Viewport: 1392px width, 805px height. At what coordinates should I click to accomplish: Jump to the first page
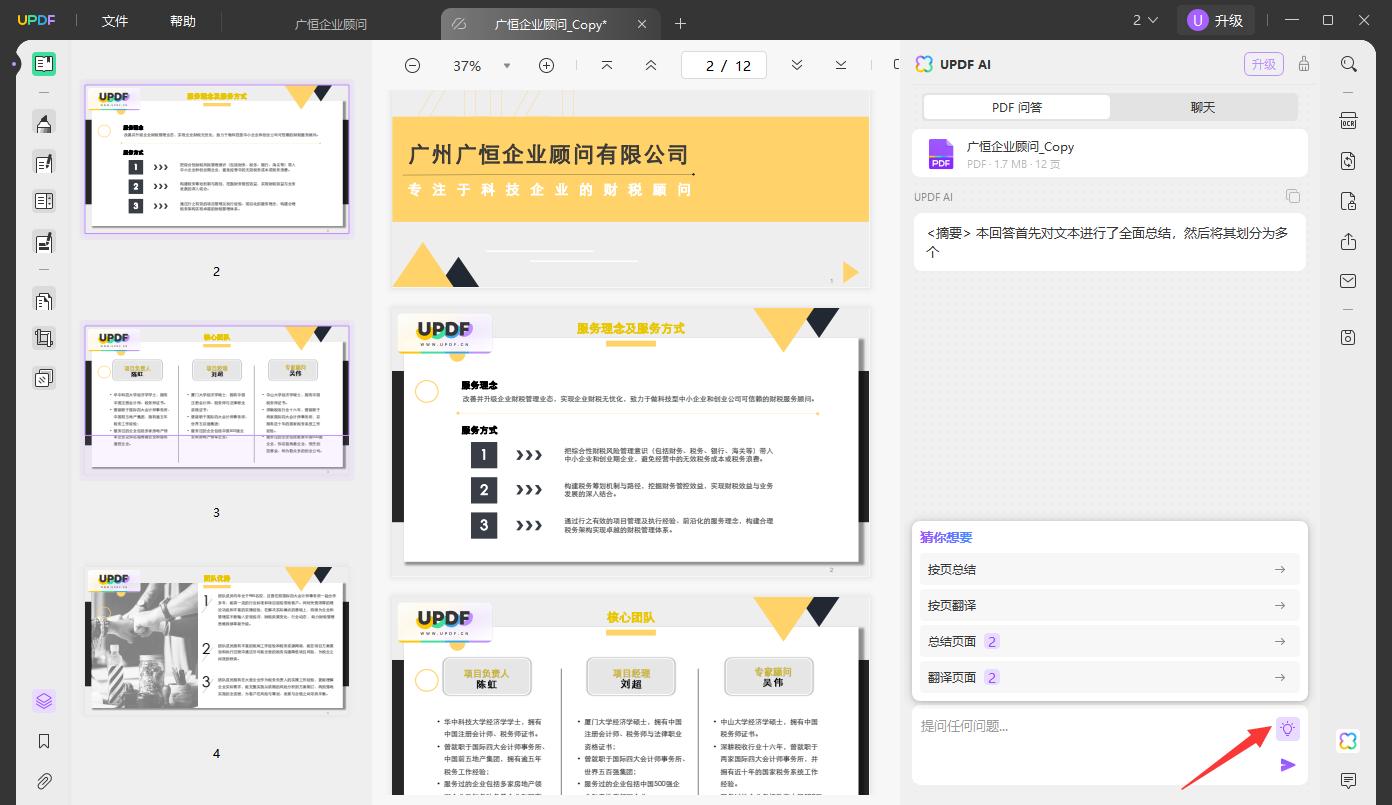coord(607,65)
